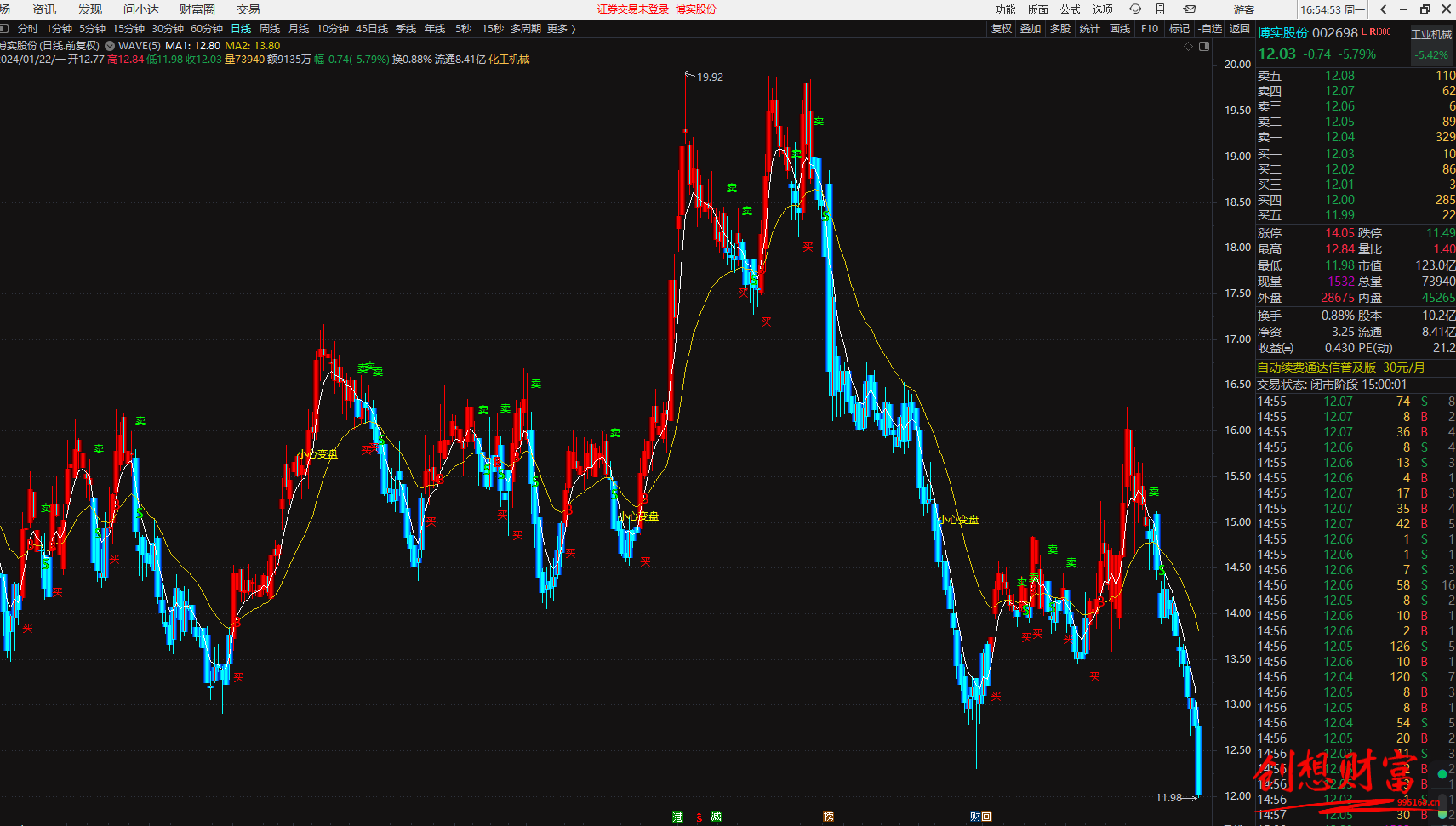Click the 涨停 value 14.05
This screenshot has width=1456, height=826.
1339,233
